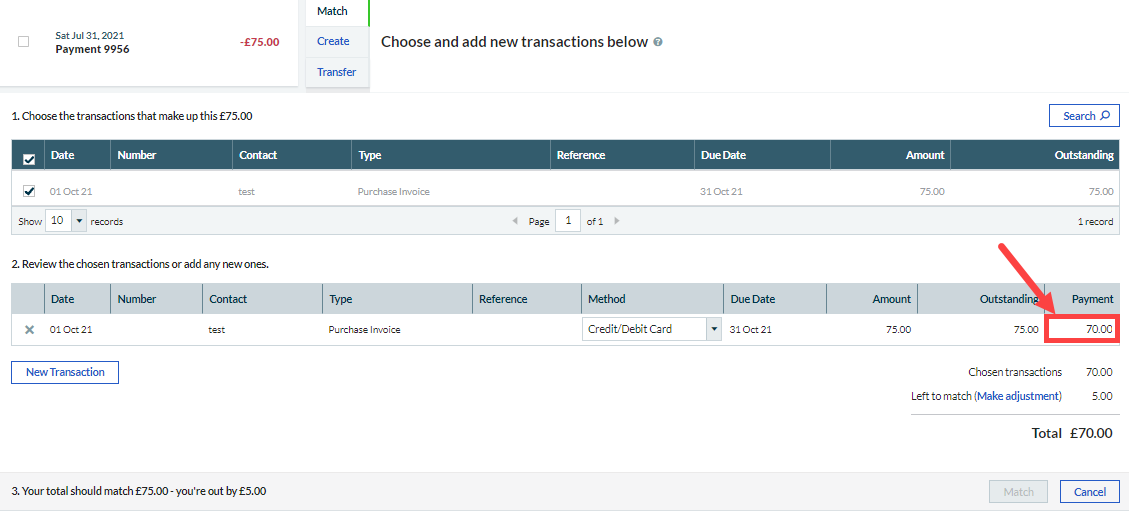Tick the Payment 9956 bank line checkbox
Image resolution: width=1129 pixels, height=511 pixels.
[x=24, y=41]
